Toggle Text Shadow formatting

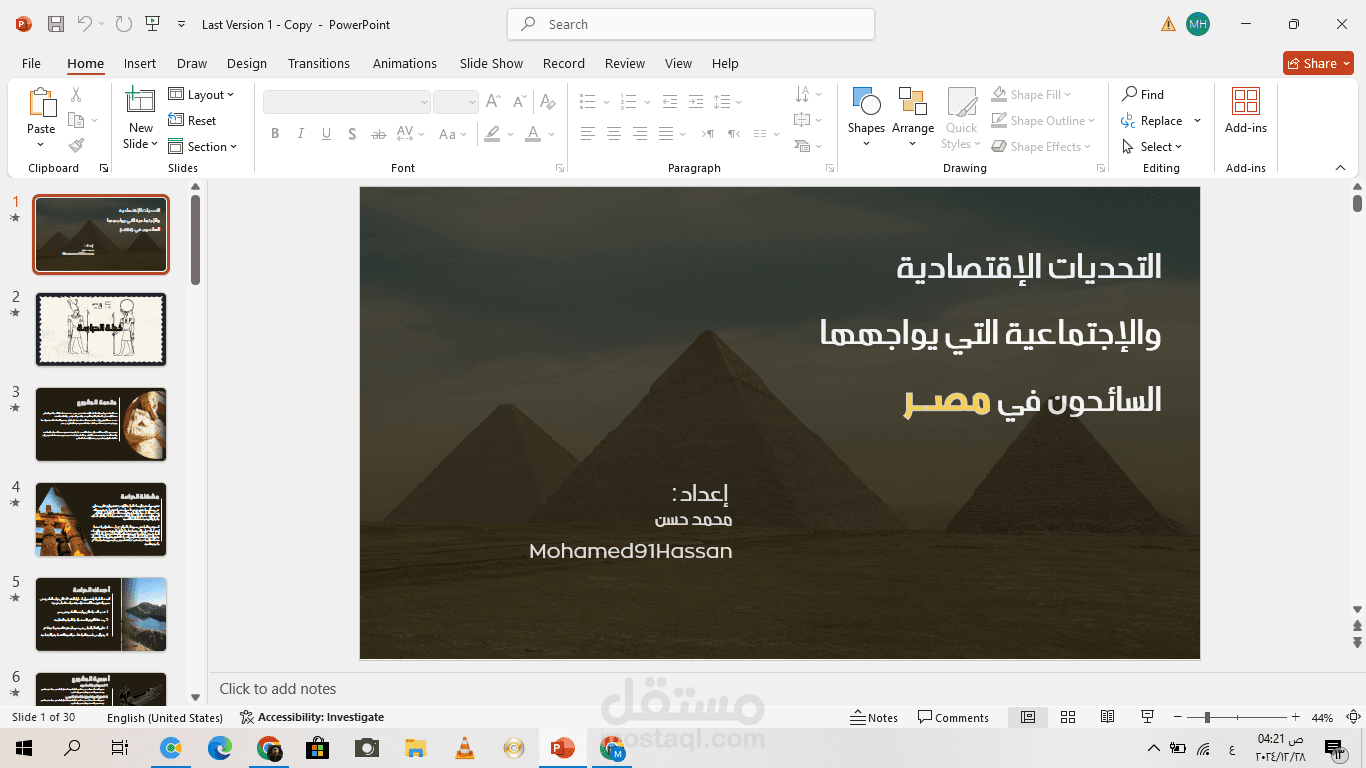[x=352, y=134]
